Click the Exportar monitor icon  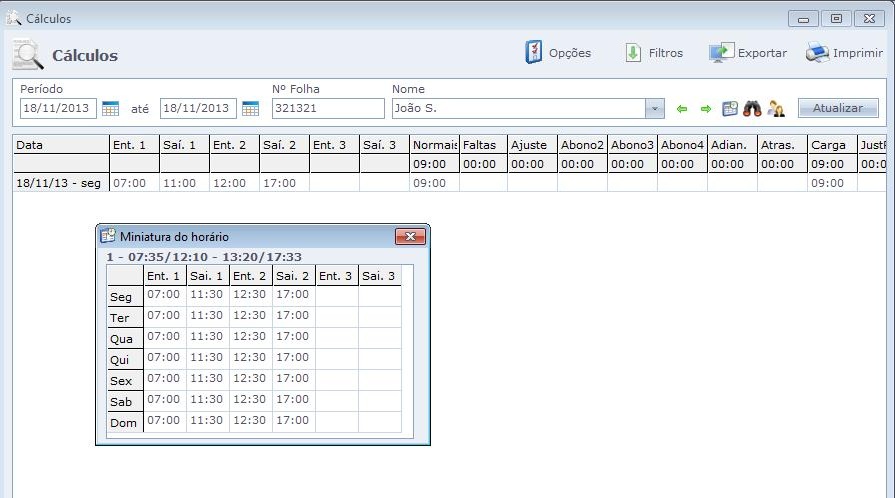722,53
